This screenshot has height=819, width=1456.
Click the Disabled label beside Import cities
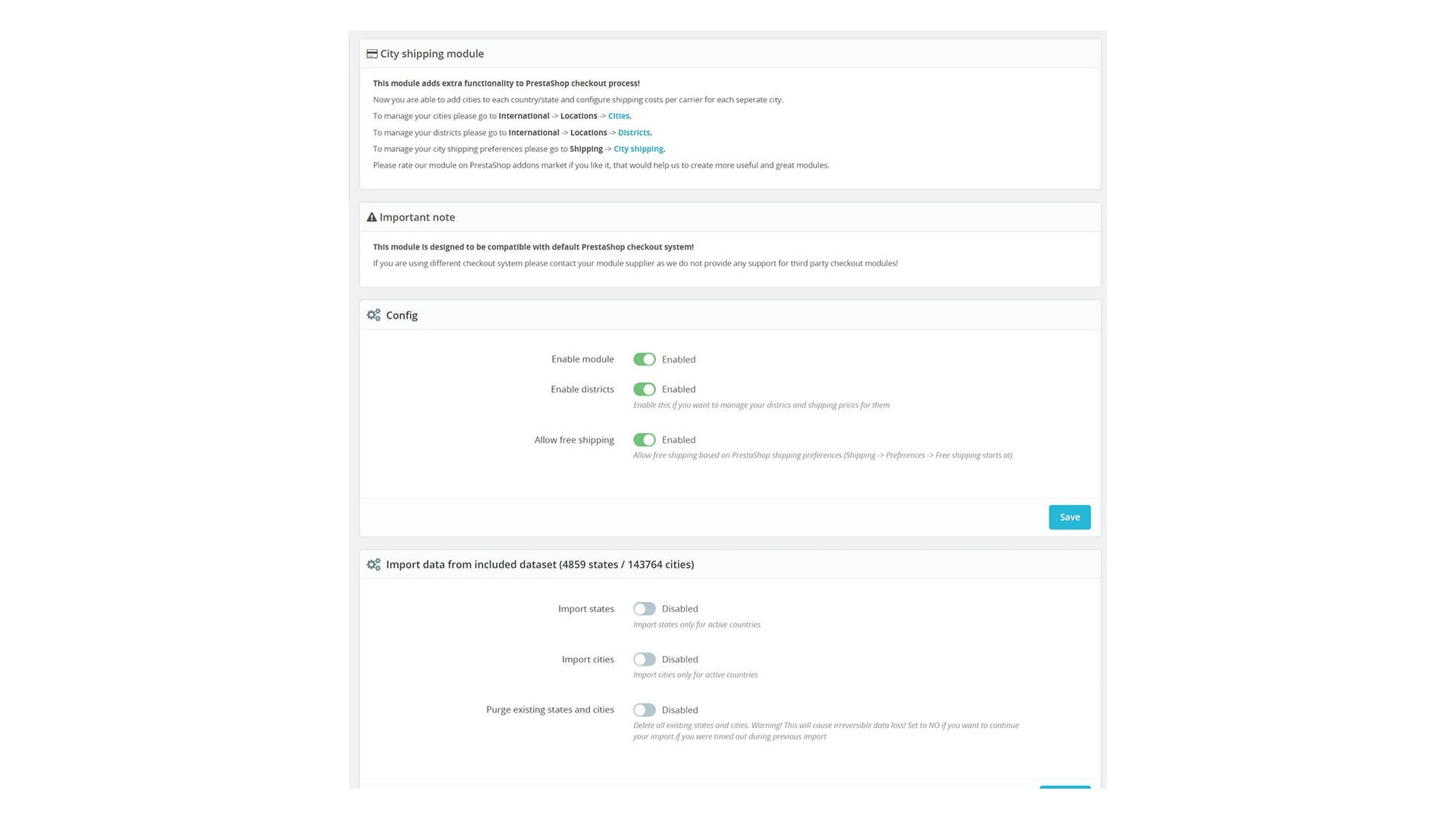679,660
